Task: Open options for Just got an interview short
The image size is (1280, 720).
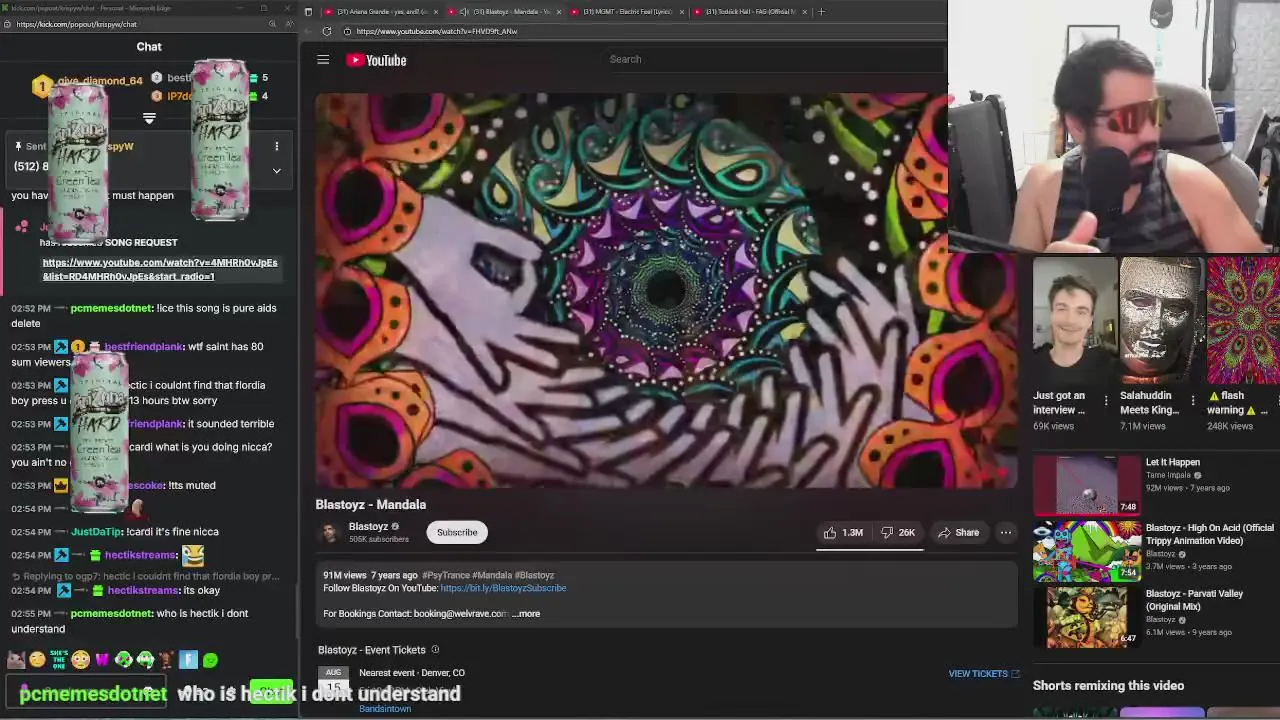Action: click(x=1106, y=401)
